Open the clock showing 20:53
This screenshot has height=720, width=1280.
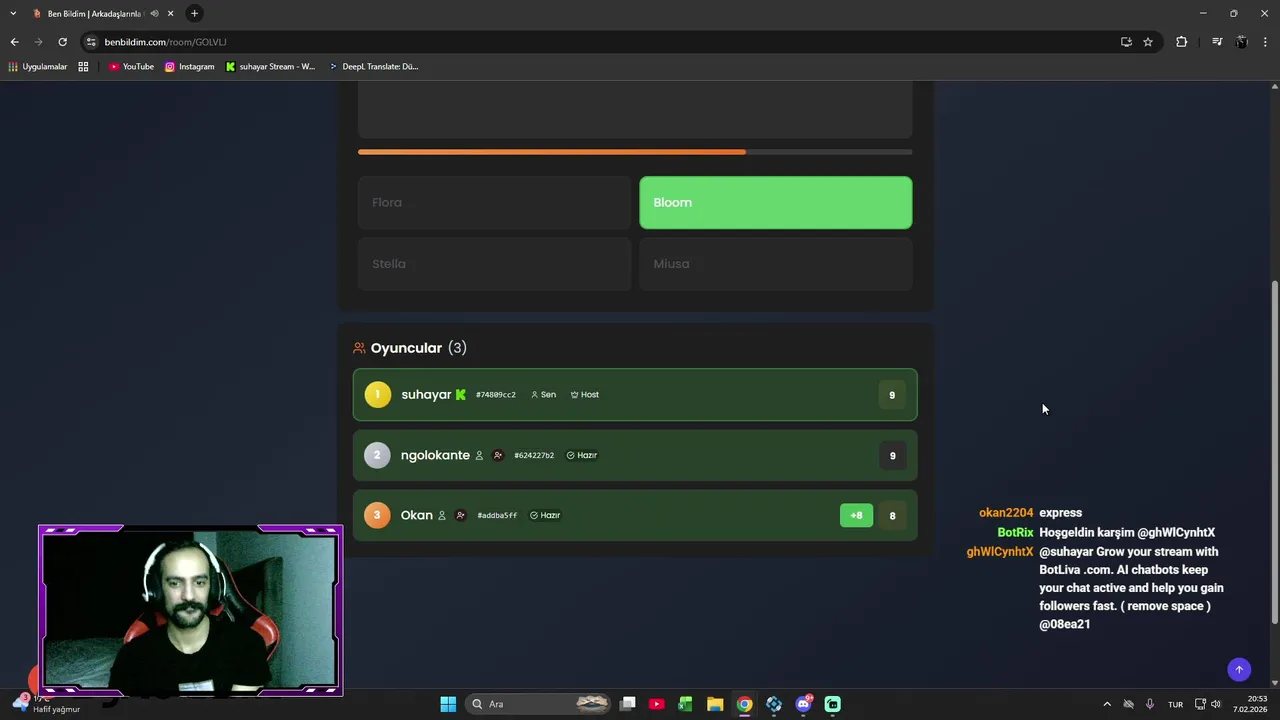point(1252,704)
